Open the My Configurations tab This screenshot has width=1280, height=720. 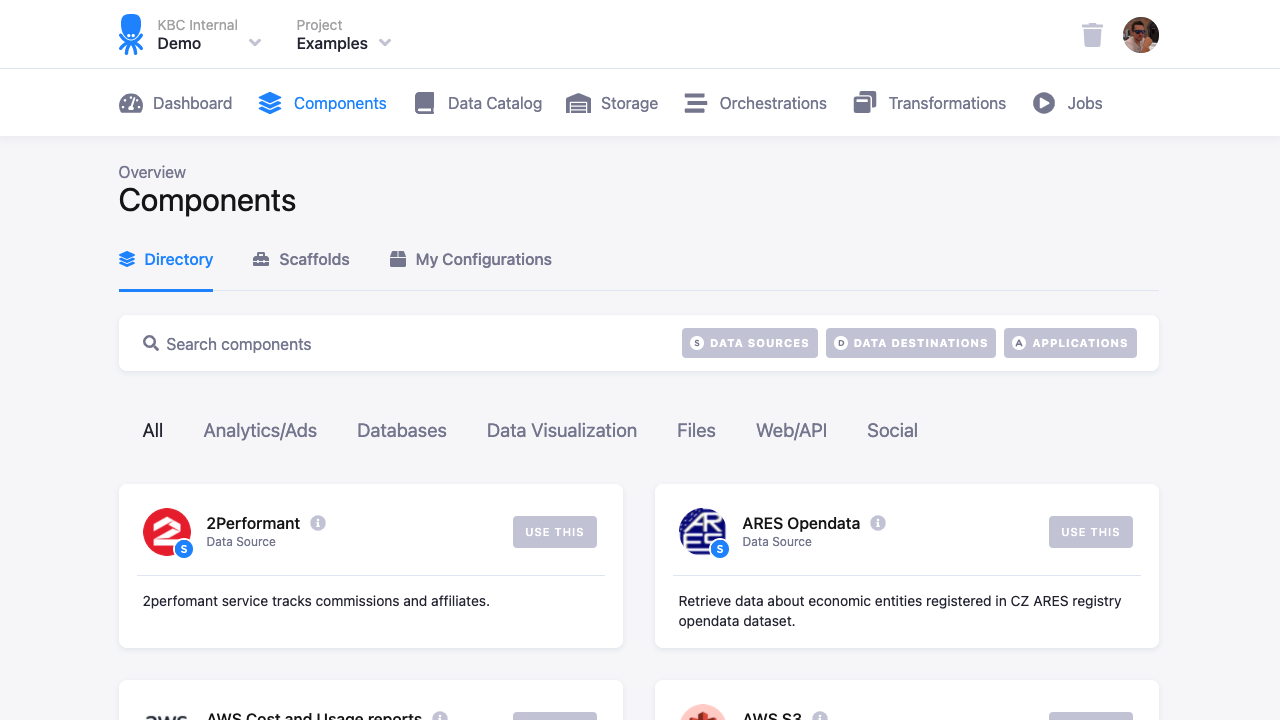click(470, 259)
